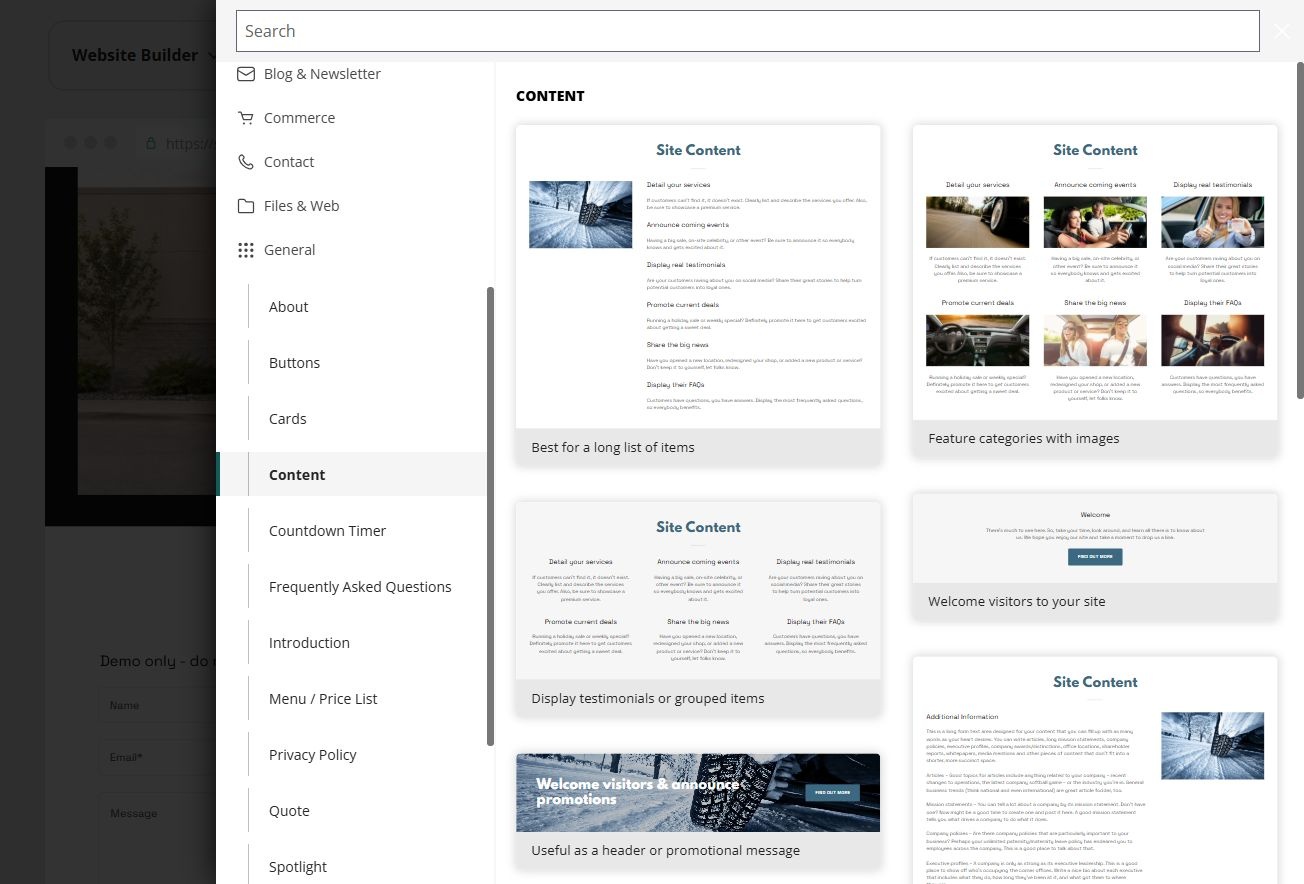Click the Email field in the background form
Screen dimensions: 1304x884
[157, 757]
